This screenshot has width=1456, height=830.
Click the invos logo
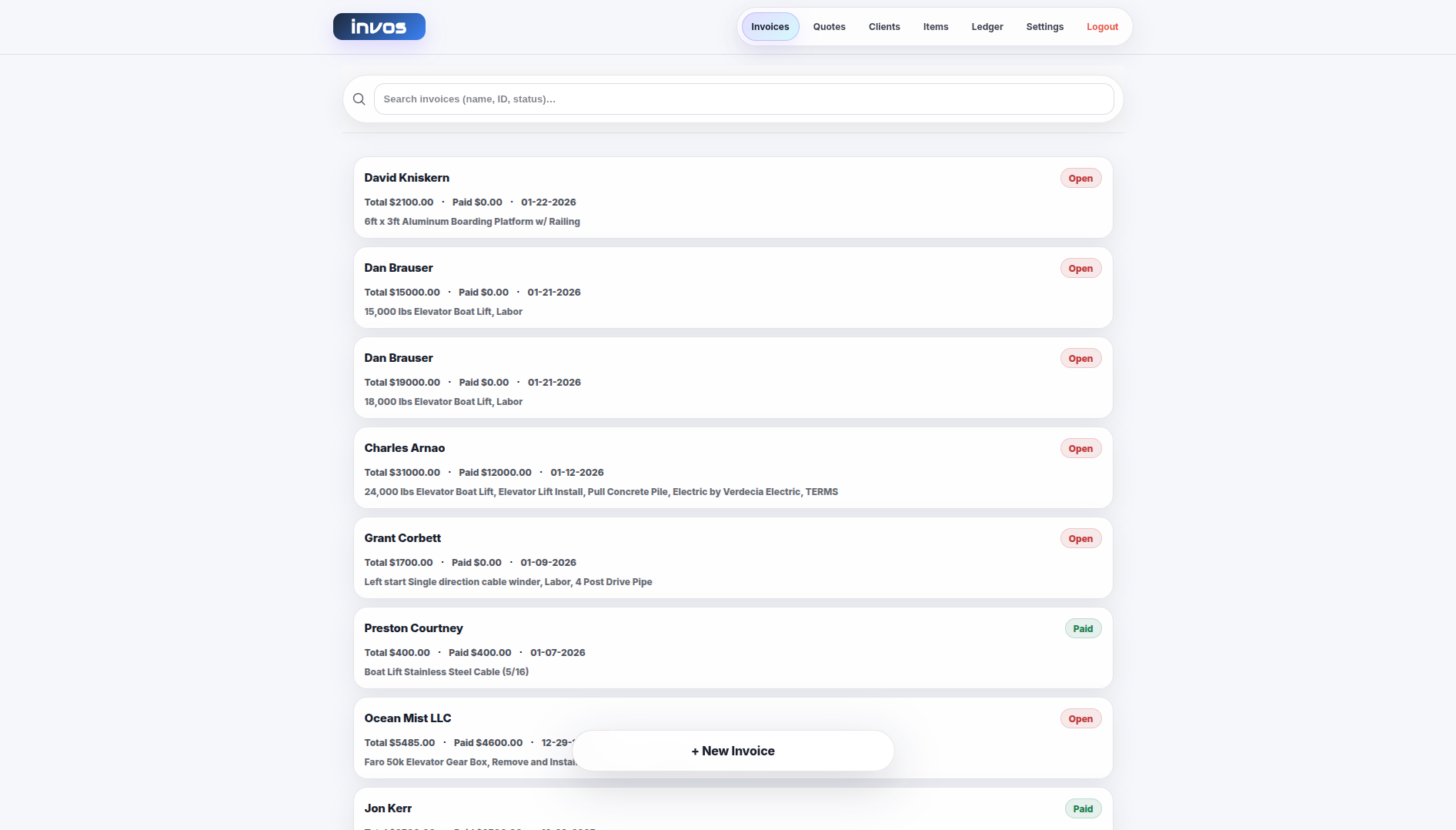pos(379,26)
